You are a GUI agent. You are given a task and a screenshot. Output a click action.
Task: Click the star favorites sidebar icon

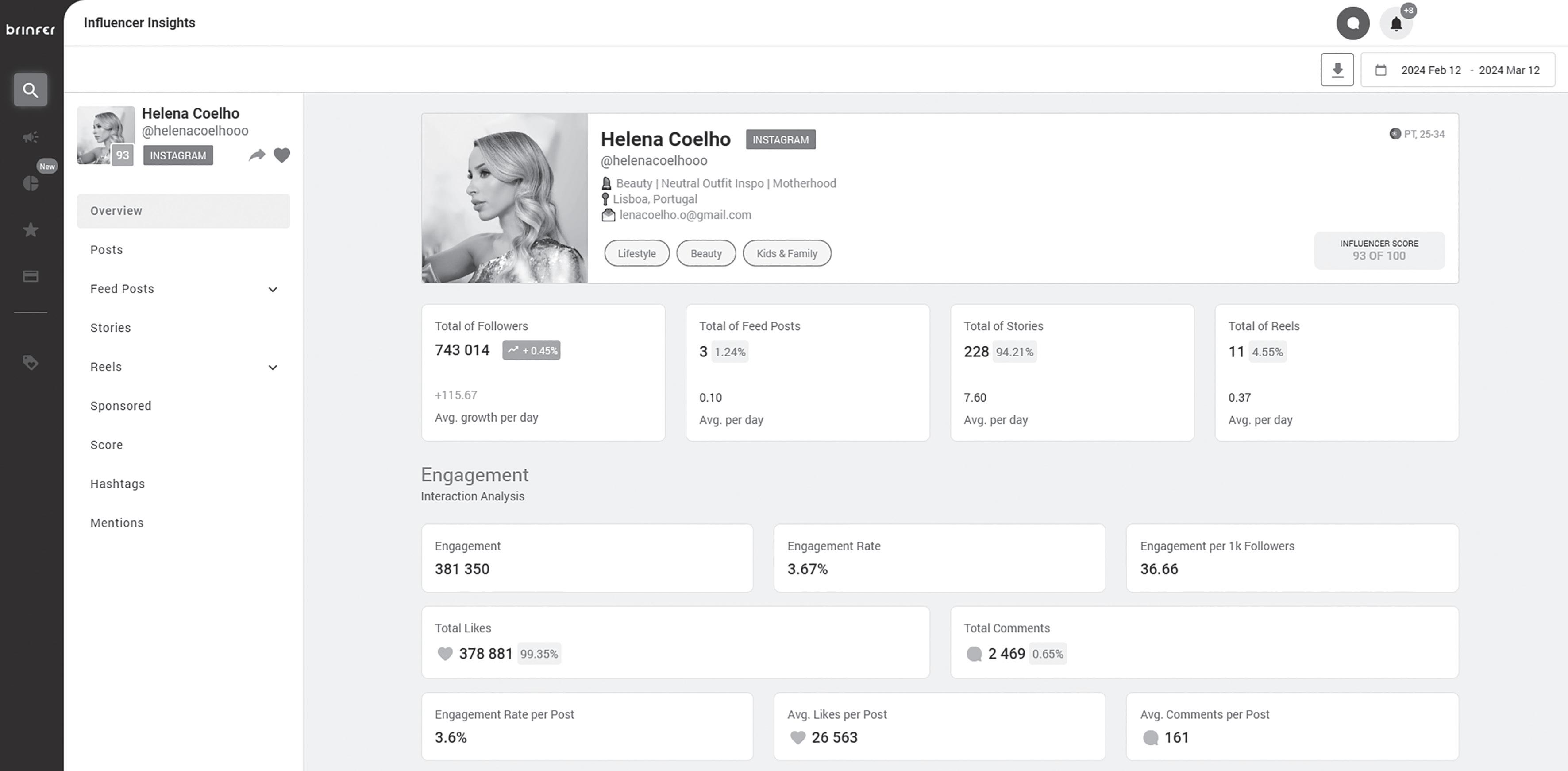click(x=31, y=230)
